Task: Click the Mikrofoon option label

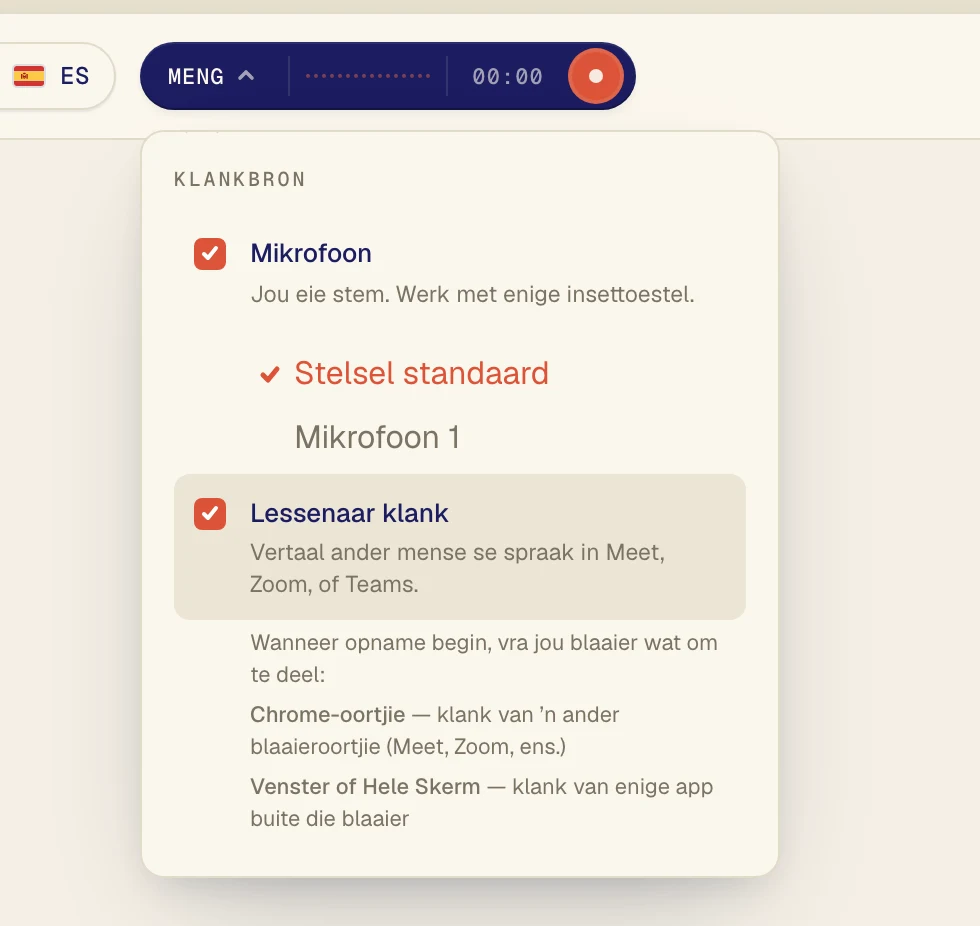Action: (311, 254)
